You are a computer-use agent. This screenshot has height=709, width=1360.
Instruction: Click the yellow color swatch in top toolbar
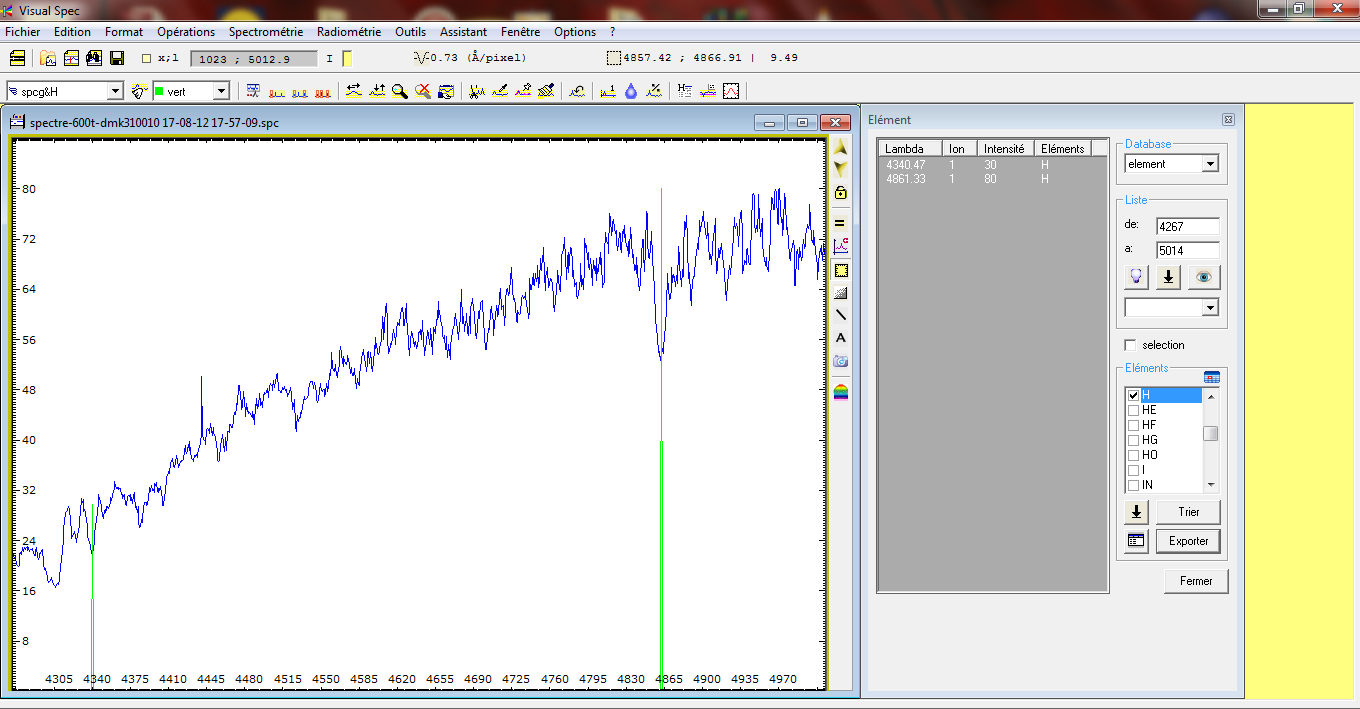pos(347,58)
